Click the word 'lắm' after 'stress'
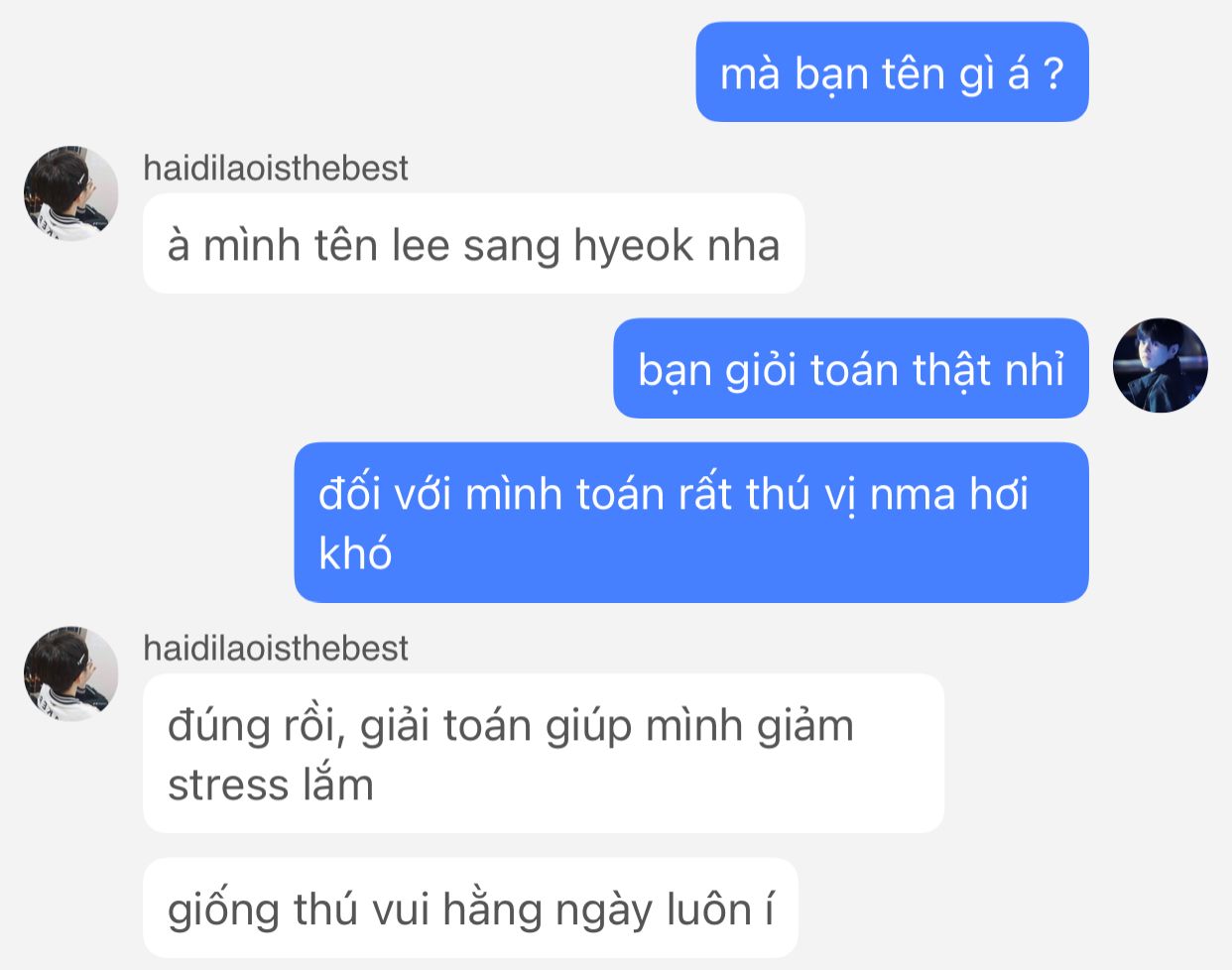The image size is (1232, 970). [338, 784]
